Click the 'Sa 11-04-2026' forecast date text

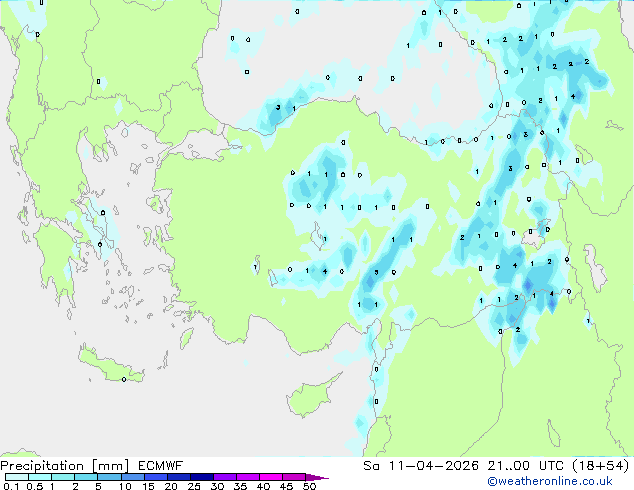pos(421,466)
